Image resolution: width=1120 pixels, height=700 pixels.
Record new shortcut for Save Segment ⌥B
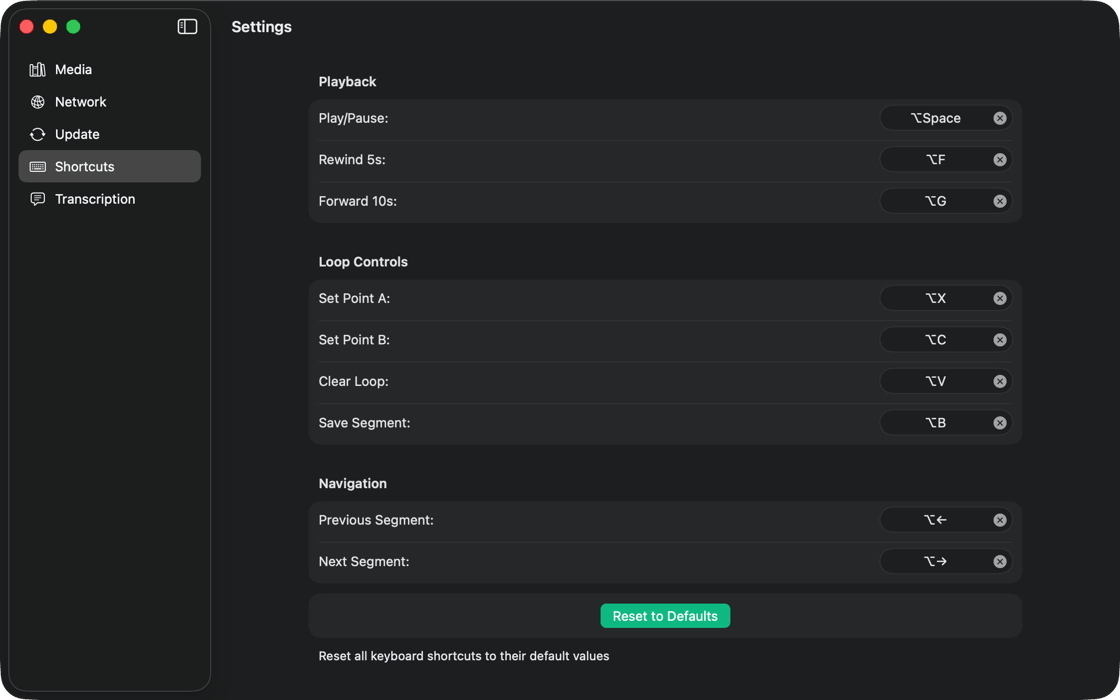coord(935,423)
